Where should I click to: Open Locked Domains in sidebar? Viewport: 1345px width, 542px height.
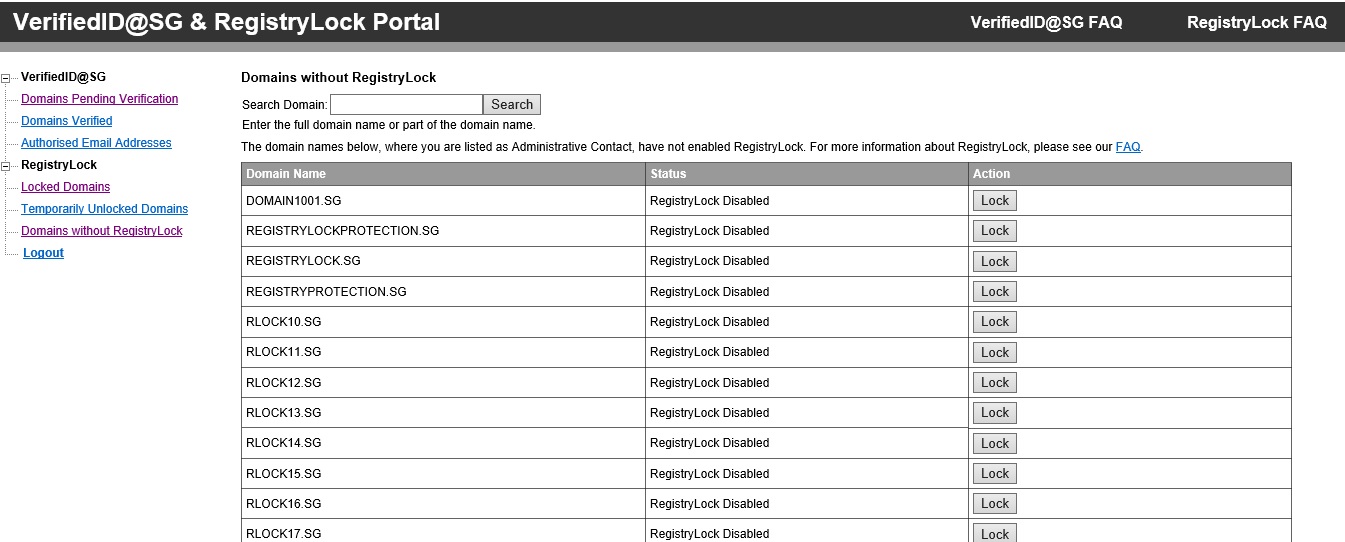65,187
